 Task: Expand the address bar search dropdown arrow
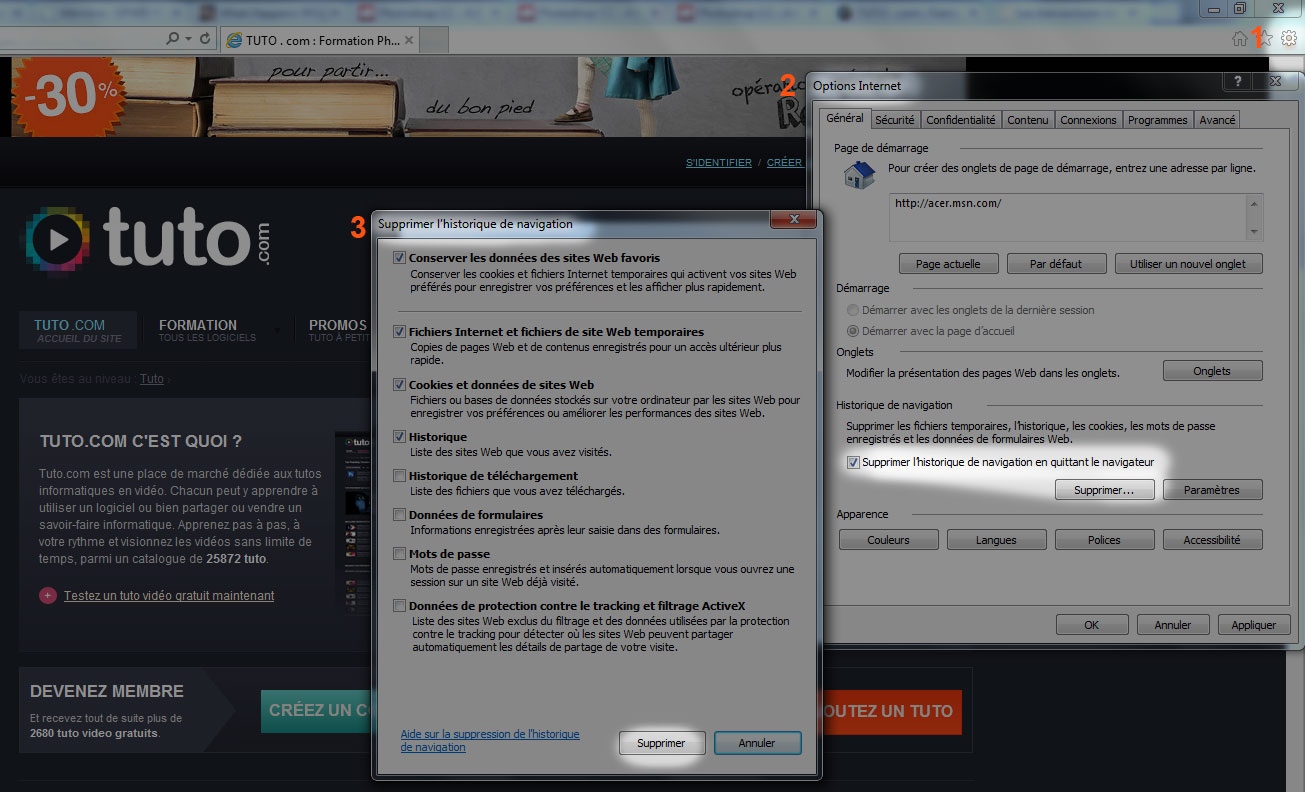188,39
